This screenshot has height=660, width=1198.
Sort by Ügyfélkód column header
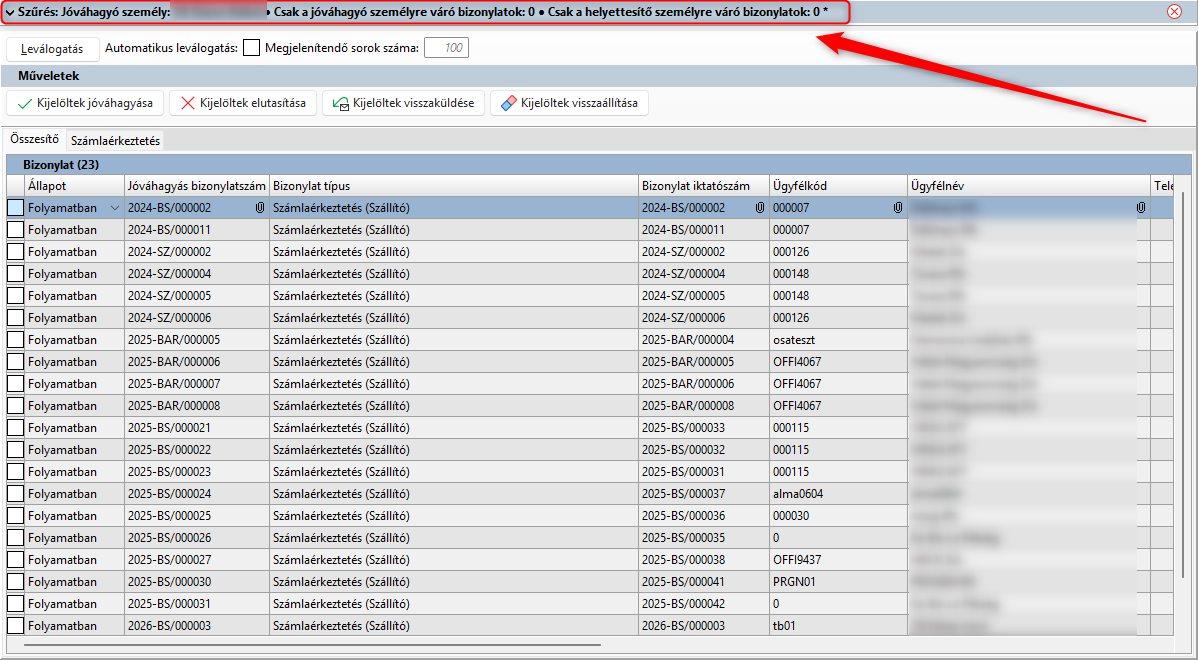point(838,186)
